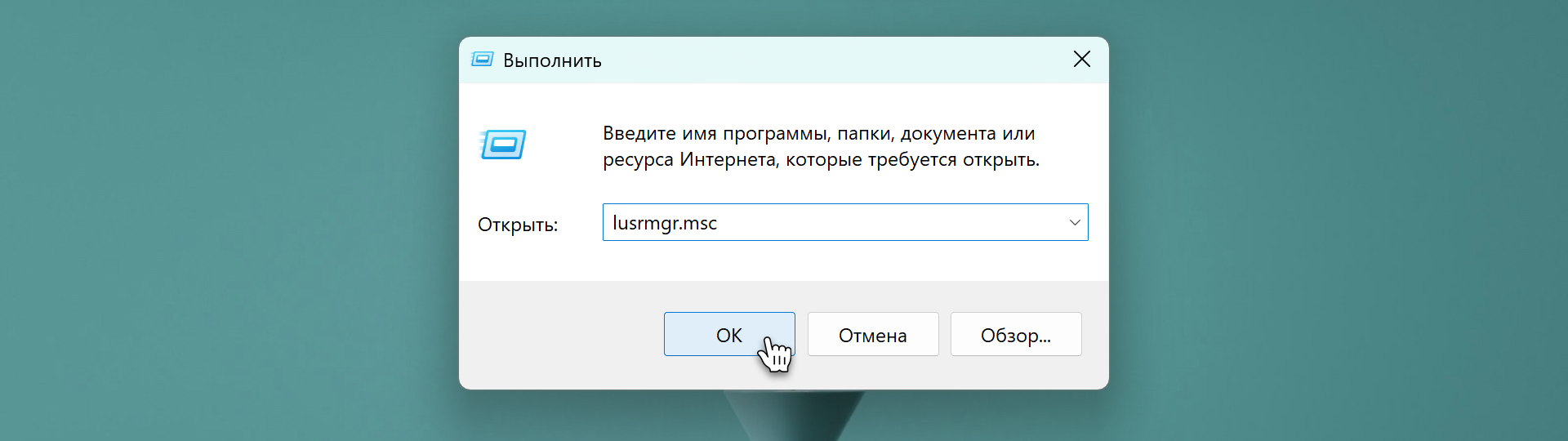Viewport: 1568px width, 441px height.
Task: Close the Выполнить dialog with X
Action: pos(1081,59)
